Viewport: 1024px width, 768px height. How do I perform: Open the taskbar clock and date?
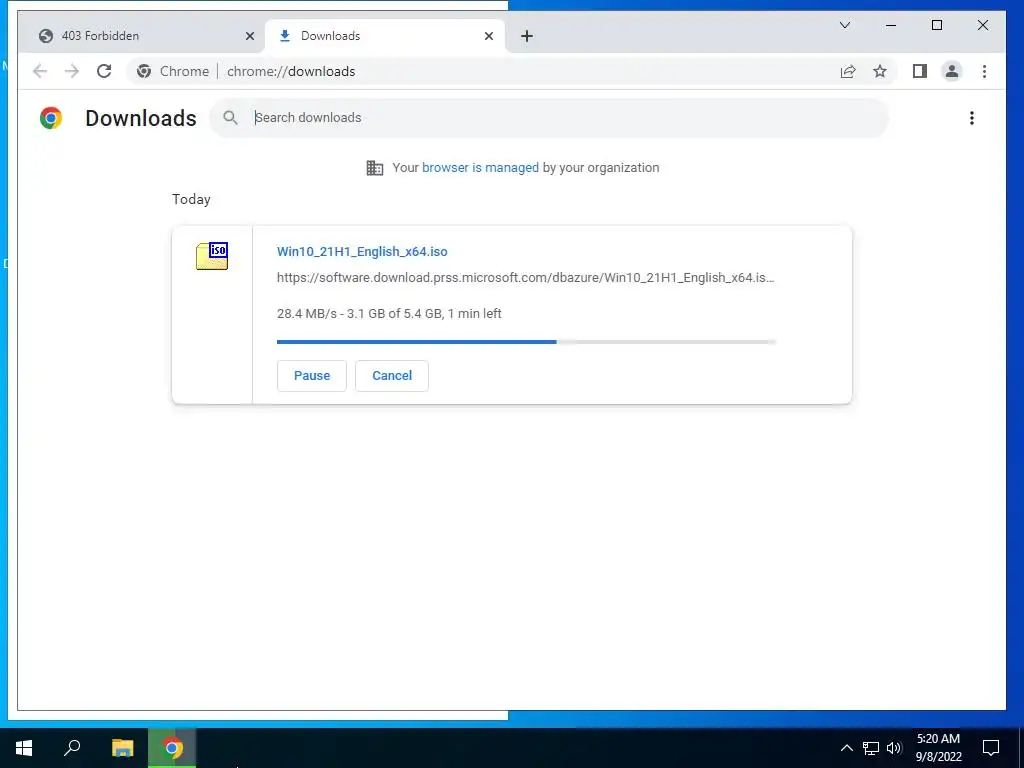pyautogui.click(x=938, y=748)
